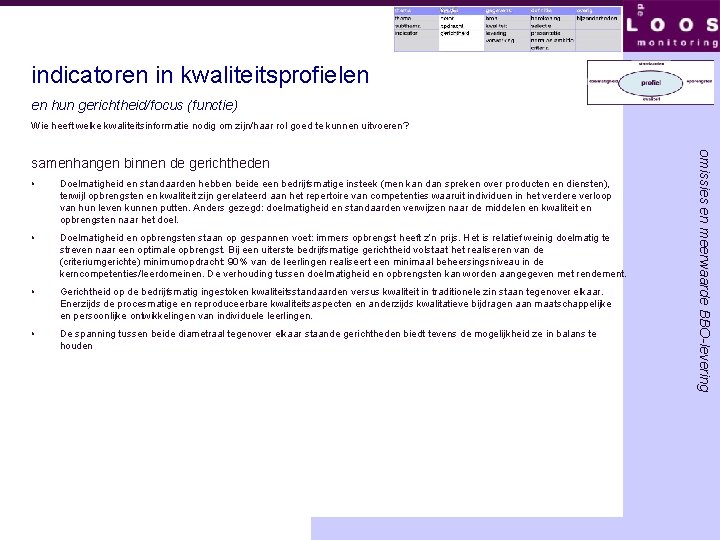Select the 'indicator' cell in the navigation table
This screenshot has width=720, height=540.
pyautogui.click(x=406, y=33)
